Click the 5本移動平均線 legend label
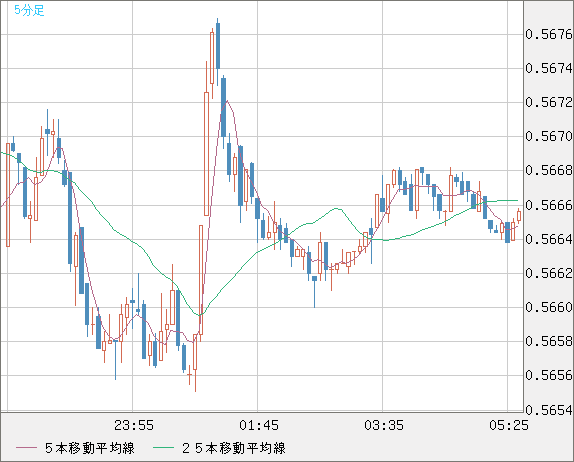The height and width of the screenshot is (462, 574). pos(90,448)
